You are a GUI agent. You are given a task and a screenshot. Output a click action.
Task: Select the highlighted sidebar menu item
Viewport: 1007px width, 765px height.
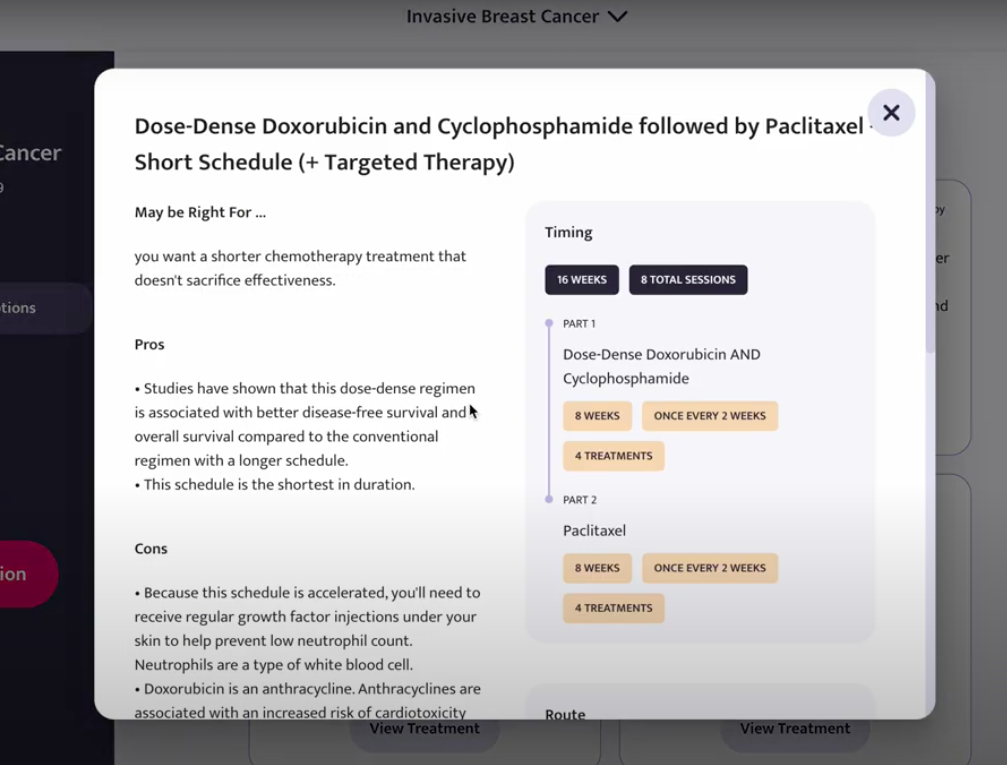(x=40, y=308)
